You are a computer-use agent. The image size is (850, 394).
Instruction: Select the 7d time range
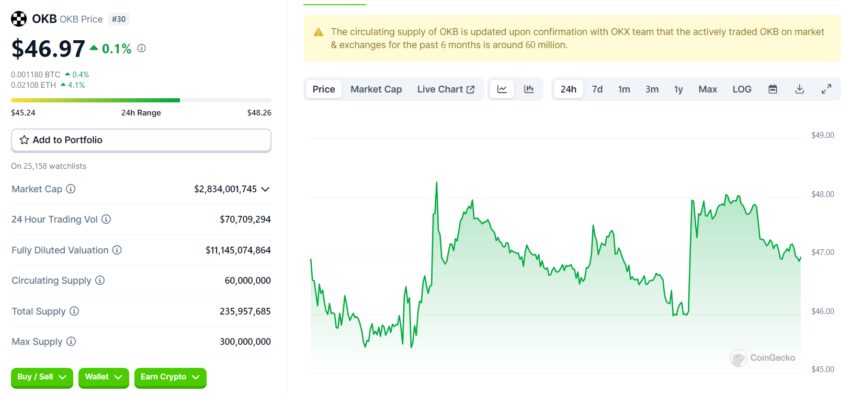[597, 89]
